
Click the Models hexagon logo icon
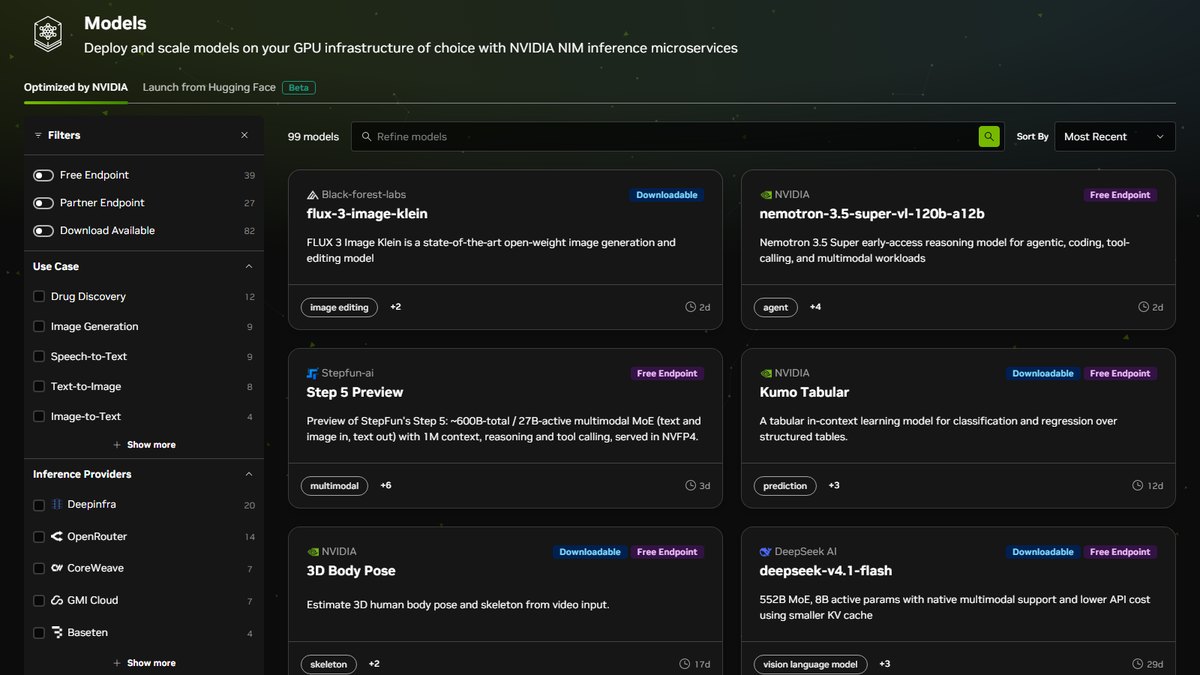48,34
